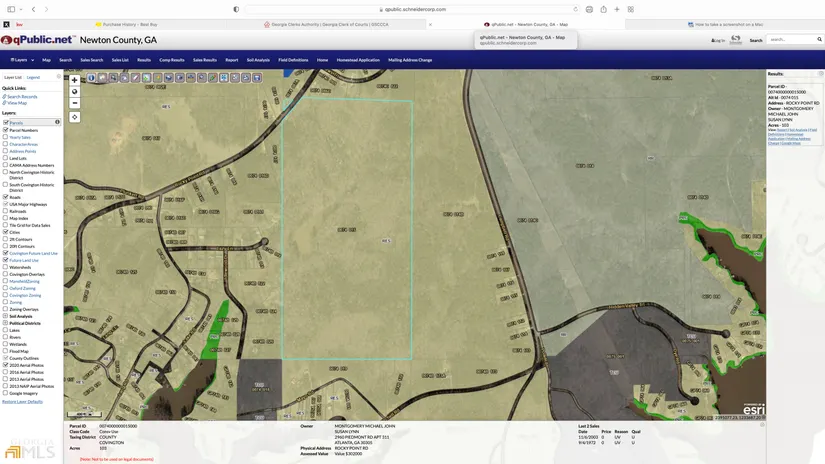
Task: Click the globe full-extent map button
Action: [x=74, y=92]
